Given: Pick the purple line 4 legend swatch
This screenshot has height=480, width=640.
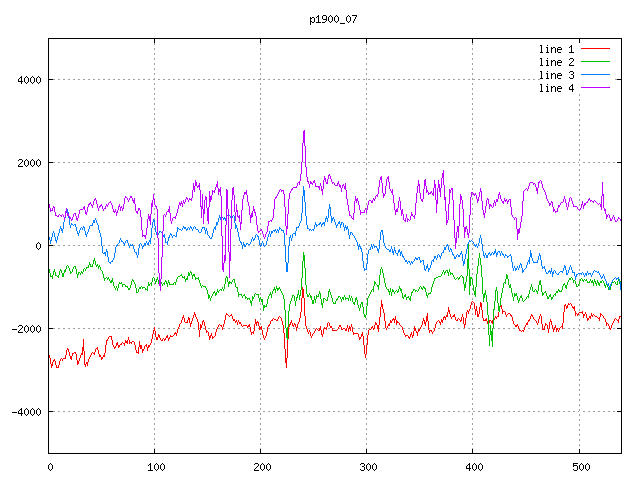Looking at the screenshot, I should pyautogui.click(x=596, y=88).
